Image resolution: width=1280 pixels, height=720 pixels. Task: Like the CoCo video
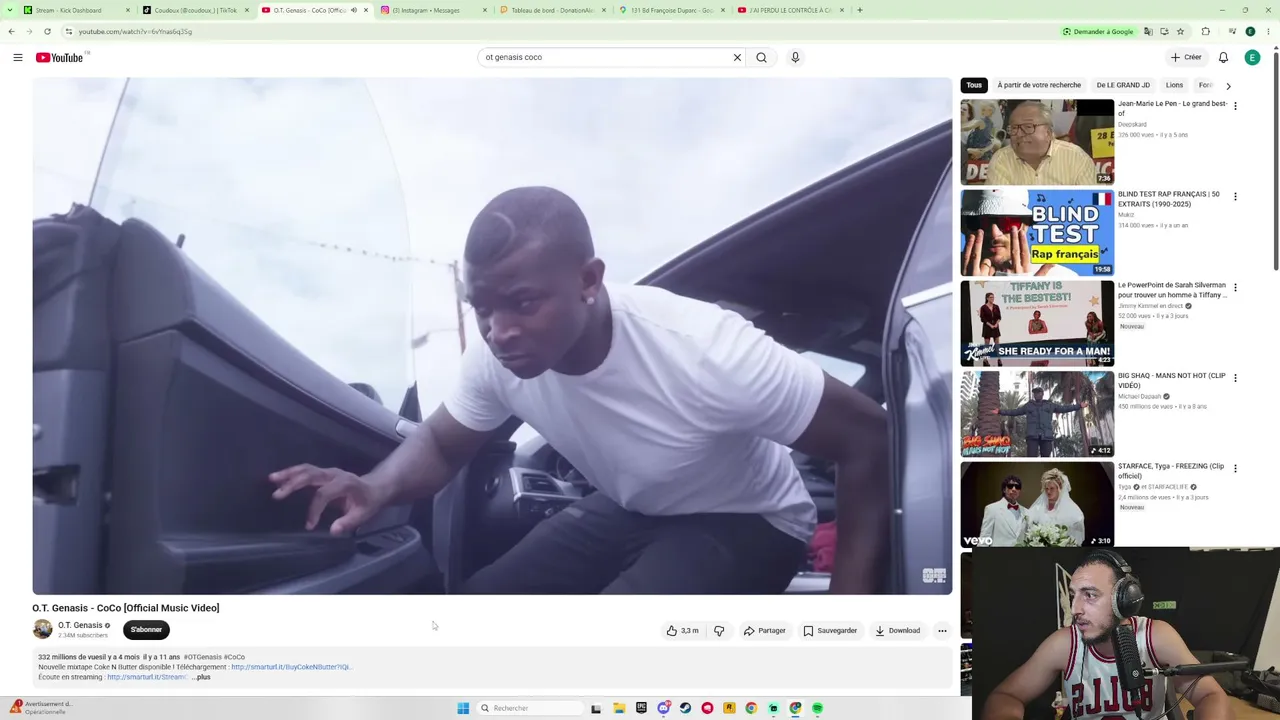point(683,631)
